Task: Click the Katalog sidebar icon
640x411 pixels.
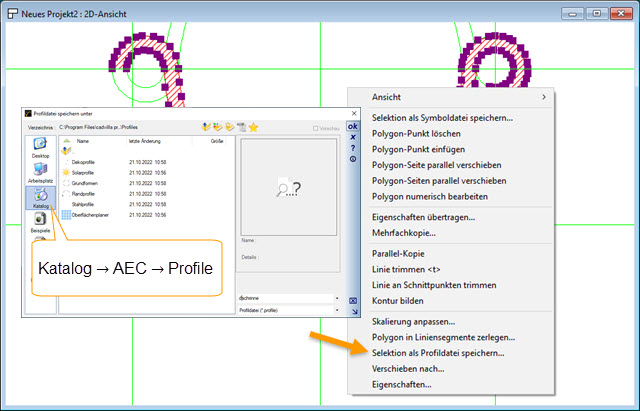Action: 40,197
